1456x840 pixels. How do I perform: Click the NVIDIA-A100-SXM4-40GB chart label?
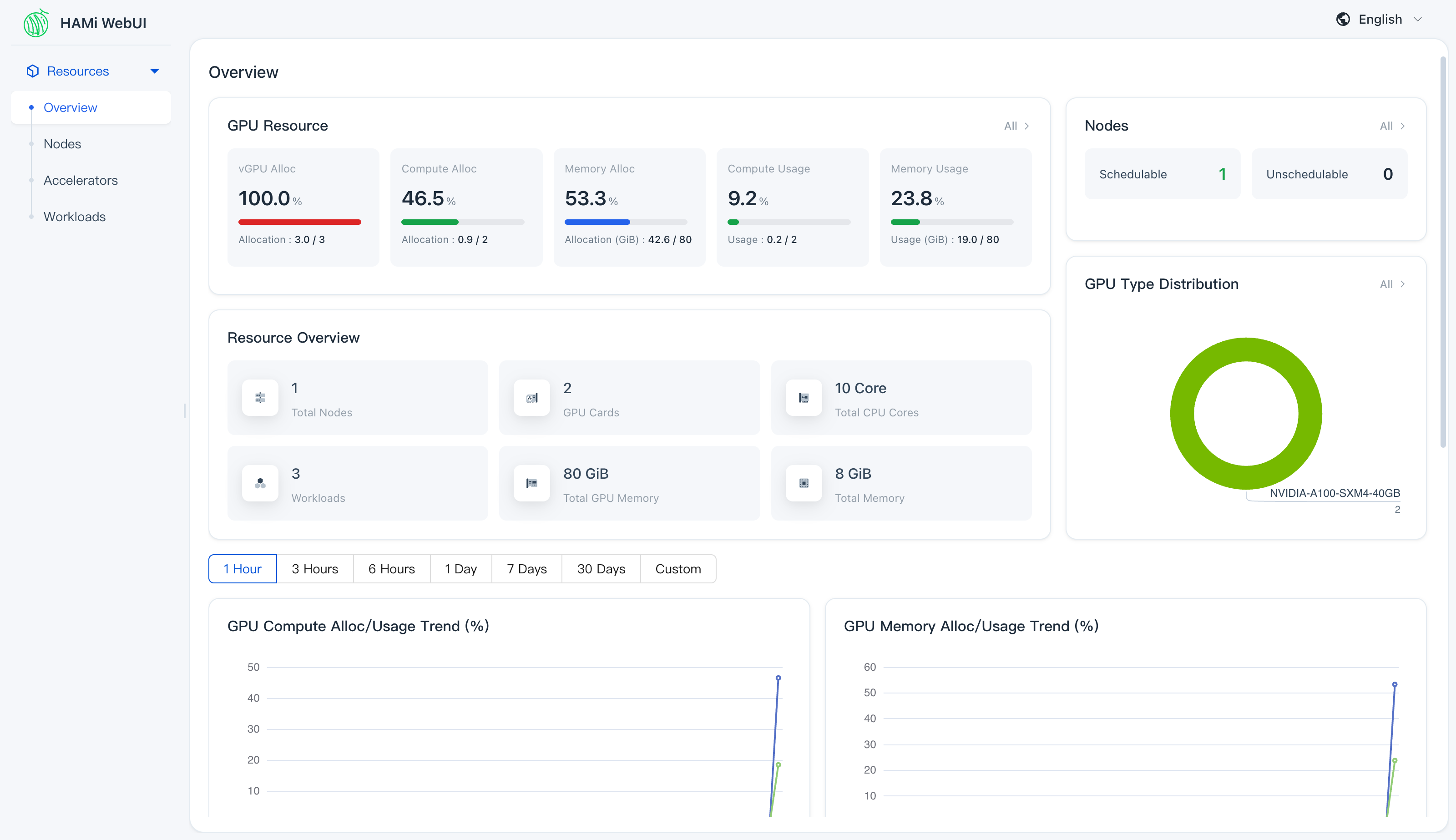pyautogui.click(x=1335, y=493)
